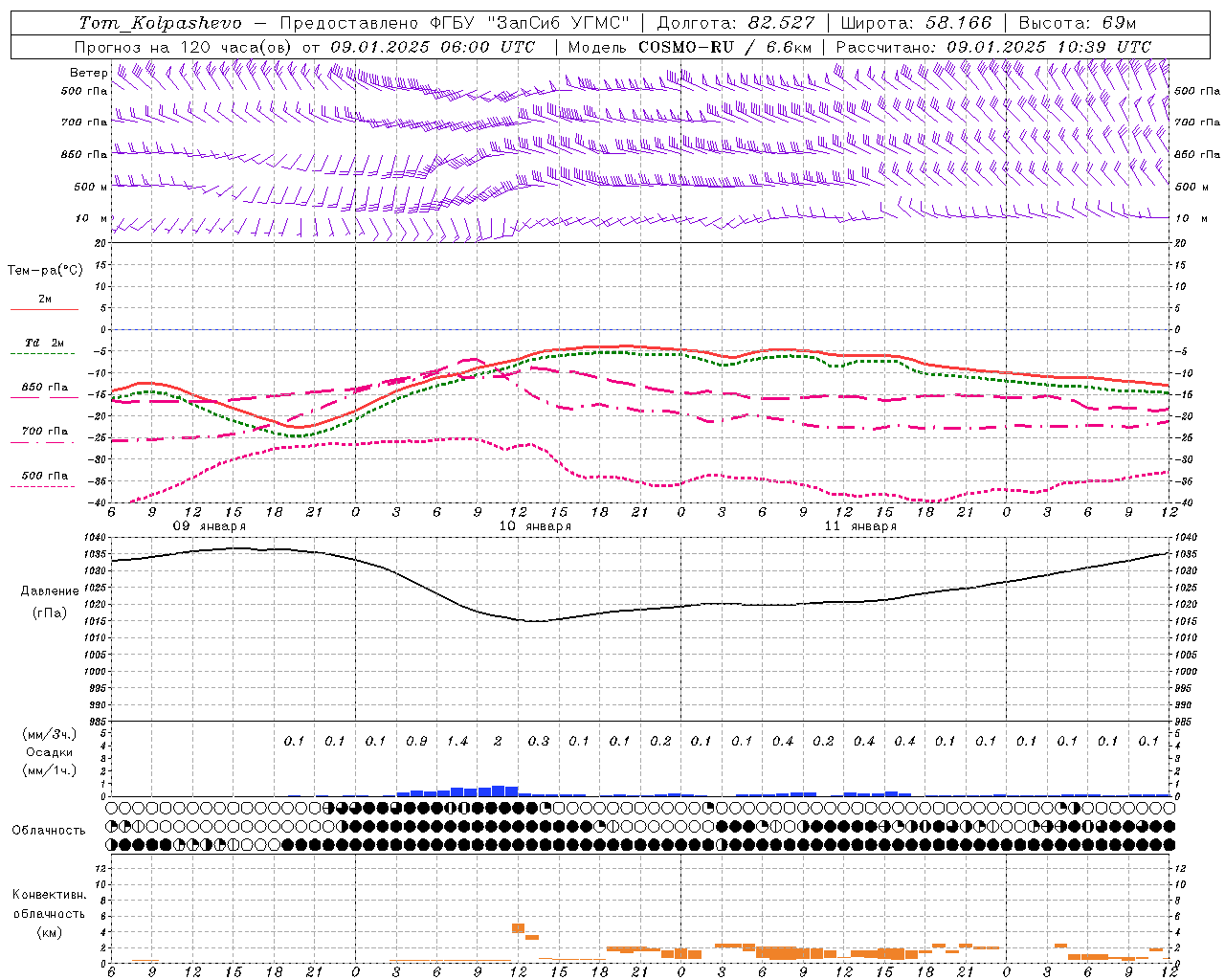The height and width of the screenshot is (980, 1225).
Task: Click the '700 гПа' temperature legend entry
Action: click(44, 432)
